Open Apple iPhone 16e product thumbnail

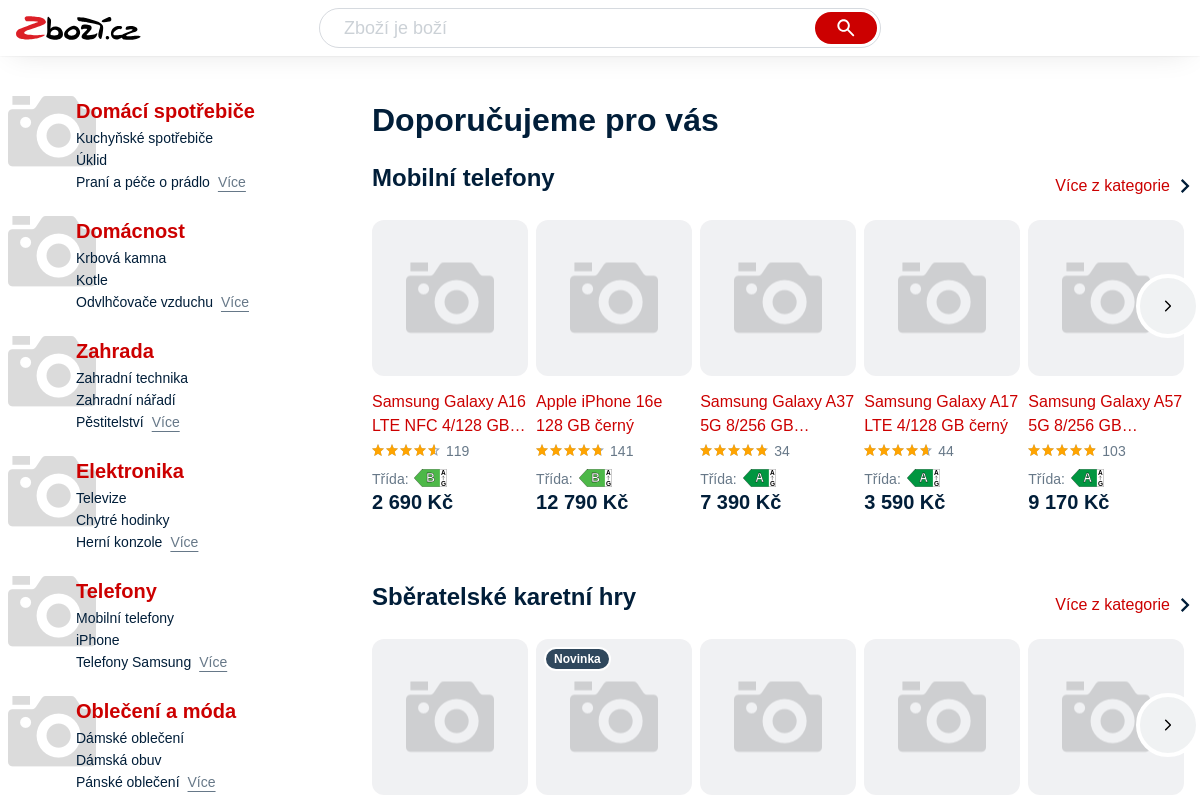point(614,298)
